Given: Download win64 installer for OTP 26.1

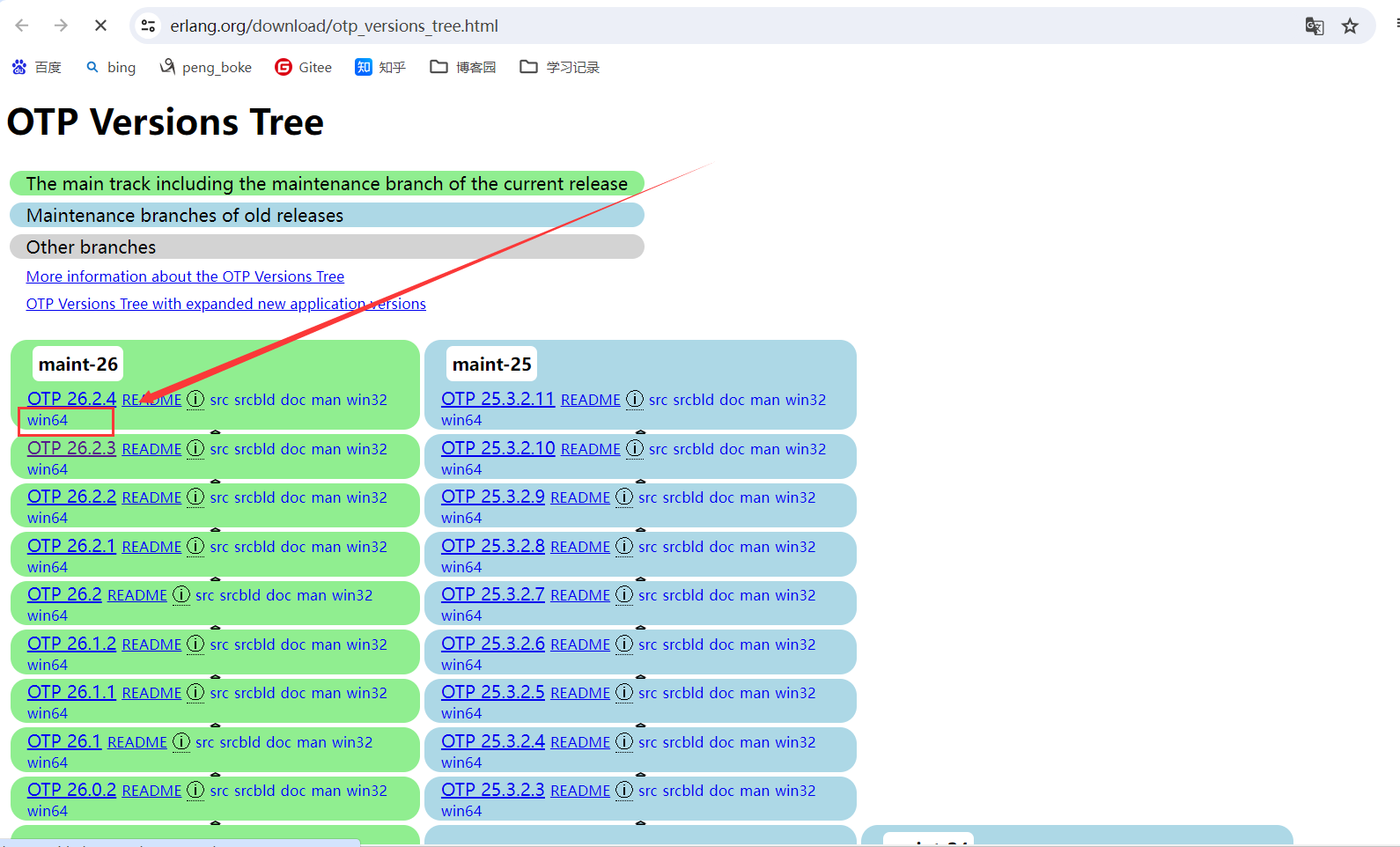Looking at the screenshot, I should 47,762.
